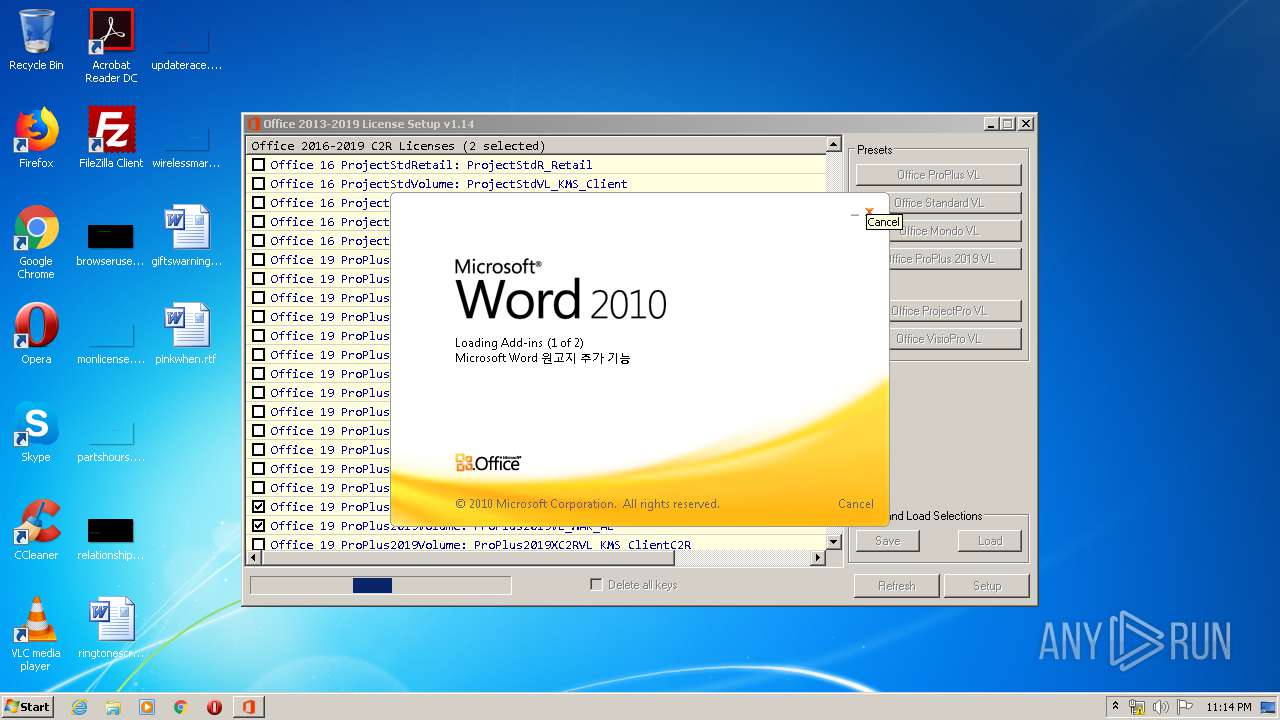Click the taskbar clock showing 11:14 PM
This screenshot has width=1280, height=720.
coord(1228,707)
